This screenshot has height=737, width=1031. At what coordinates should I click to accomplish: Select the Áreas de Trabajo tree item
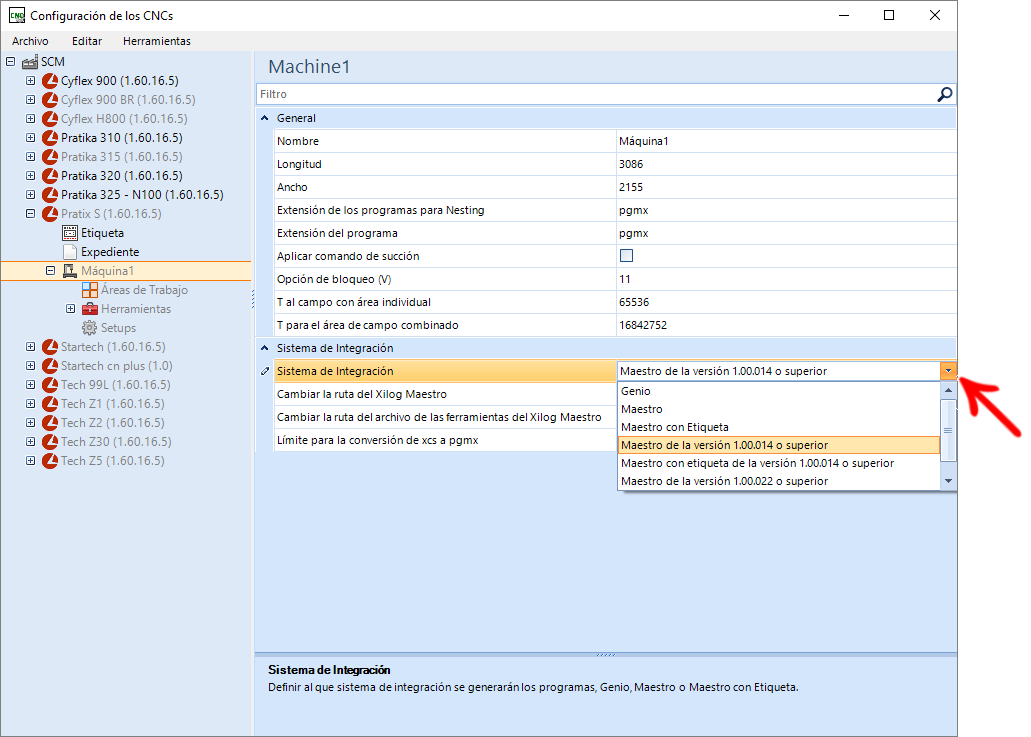(144, 290)
